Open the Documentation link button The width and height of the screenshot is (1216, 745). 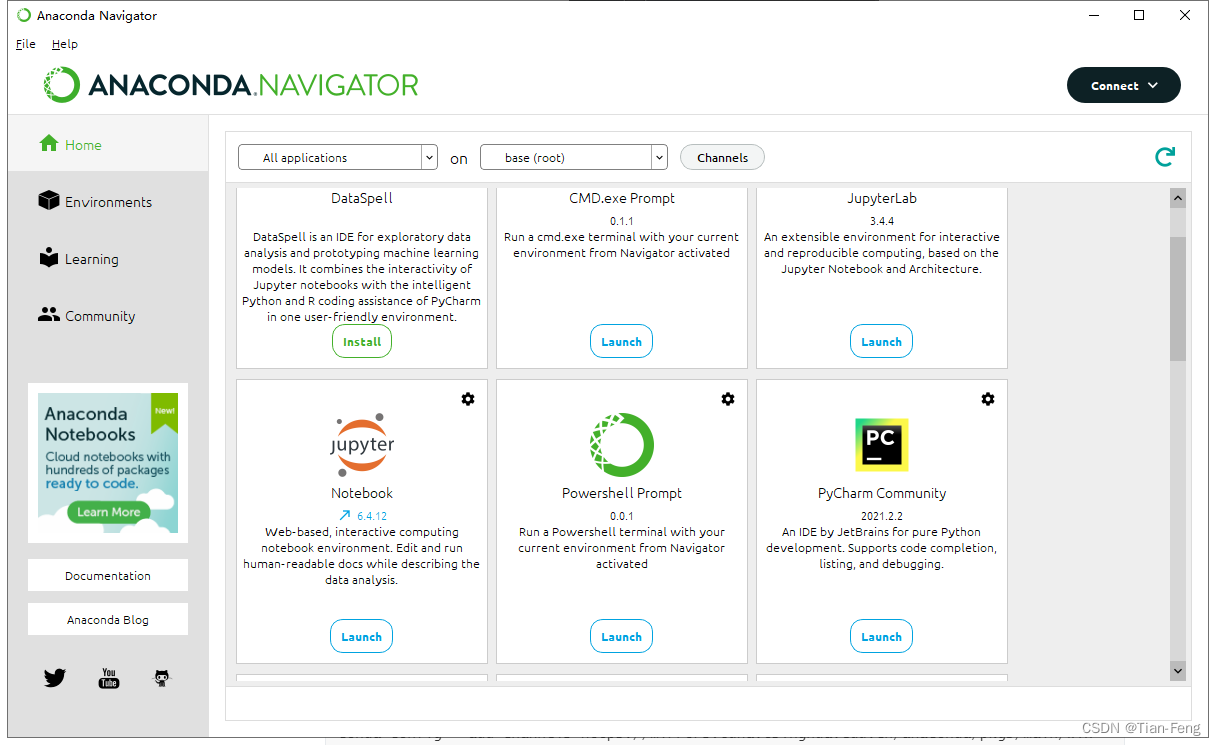pyautogui.click(x=108, y=575)
